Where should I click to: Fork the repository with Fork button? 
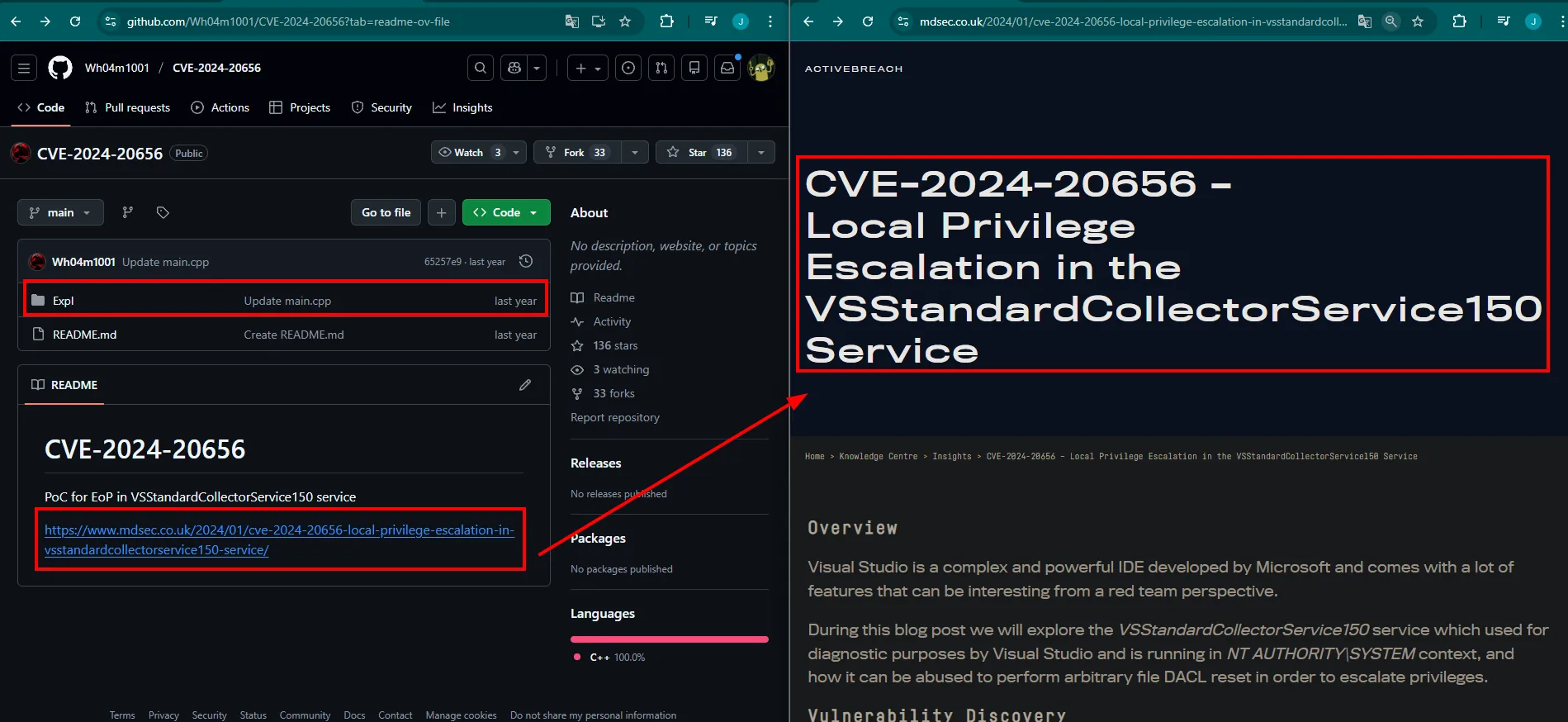(577, 152)
